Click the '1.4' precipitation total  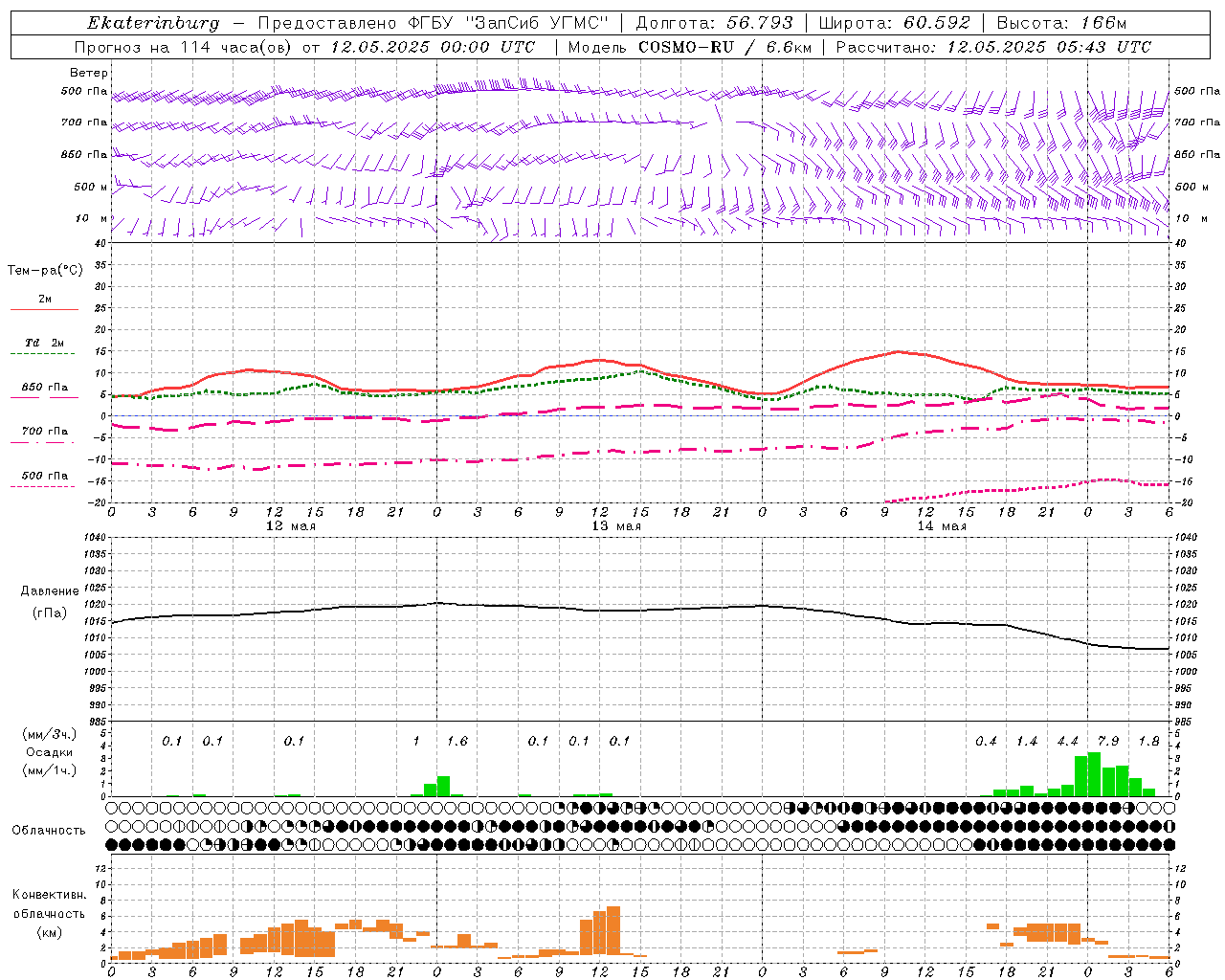click(x=1027, y=742)
